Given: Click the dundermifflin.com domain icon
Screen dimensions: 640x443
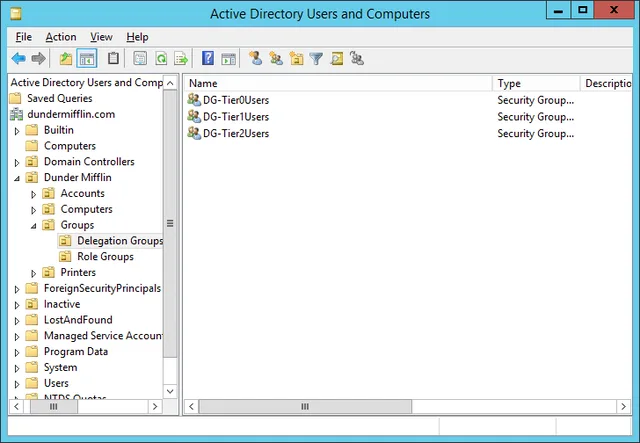Looking at the screenshot, I should coord(16,114).
